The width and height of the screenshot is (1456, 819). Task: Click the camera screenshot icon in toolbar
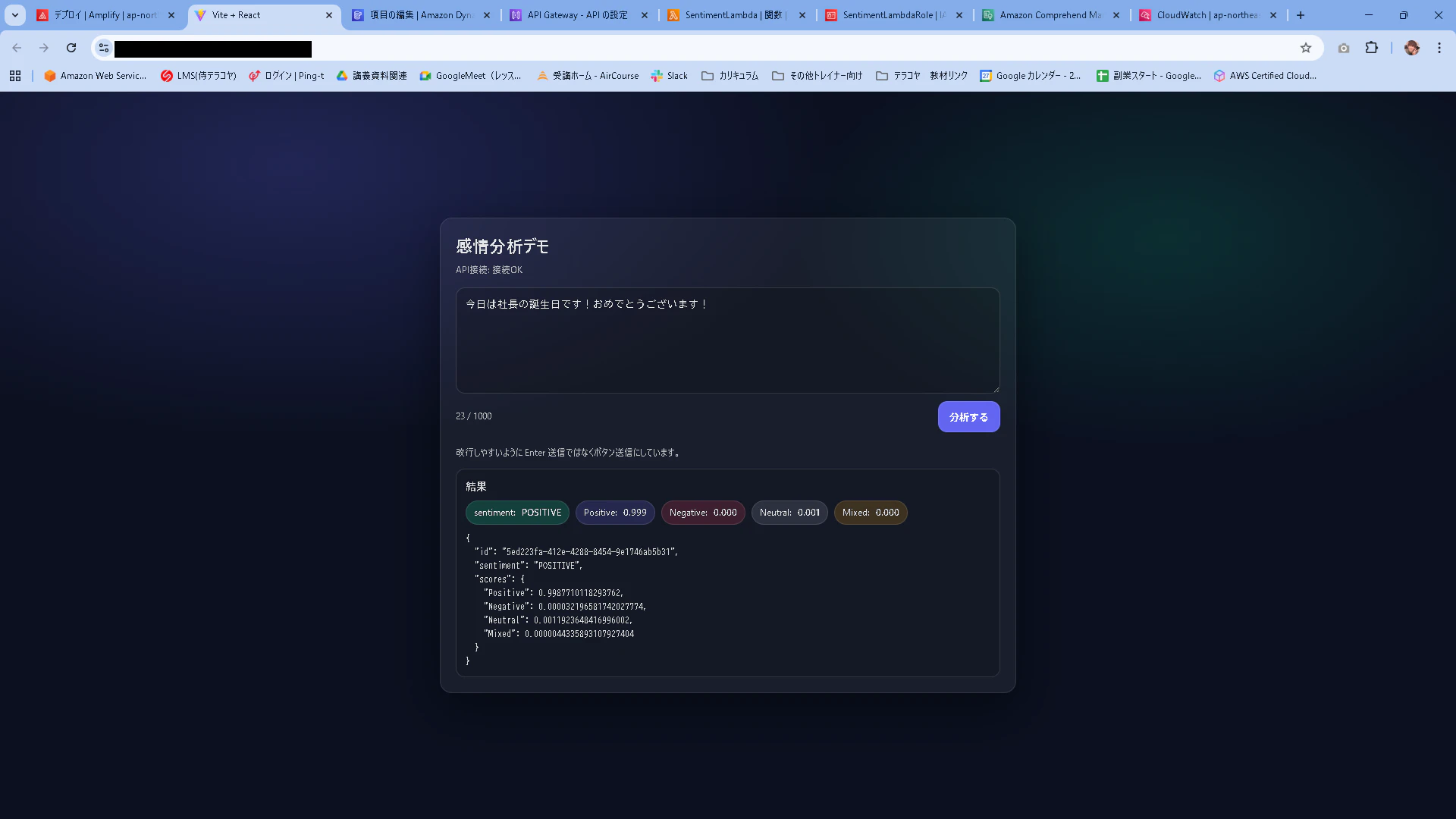[1343, 48]
